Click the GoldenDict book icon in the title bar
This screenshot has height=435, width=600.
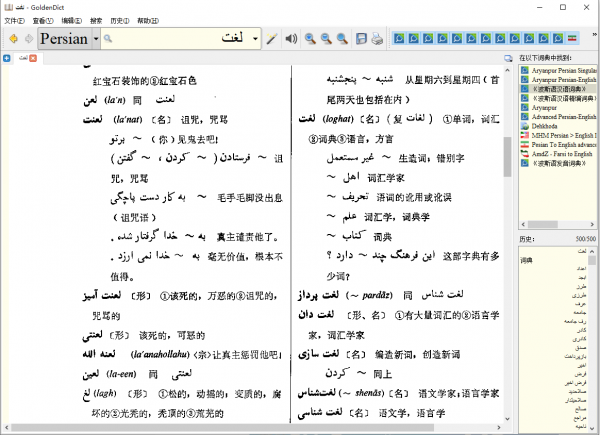point(8,7)
